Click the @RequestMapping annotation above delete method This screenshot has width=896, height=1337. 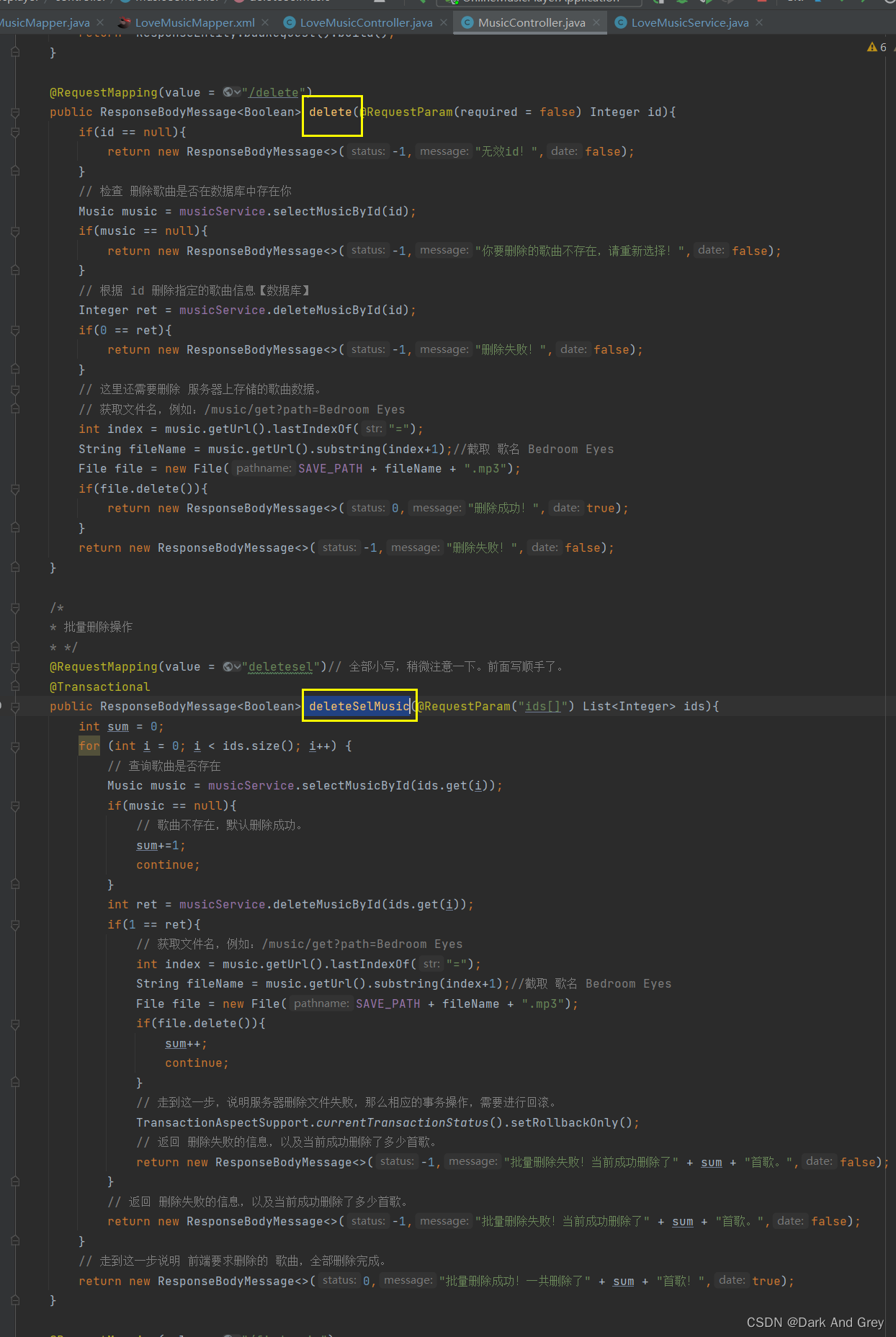click(x=104, y=92)
